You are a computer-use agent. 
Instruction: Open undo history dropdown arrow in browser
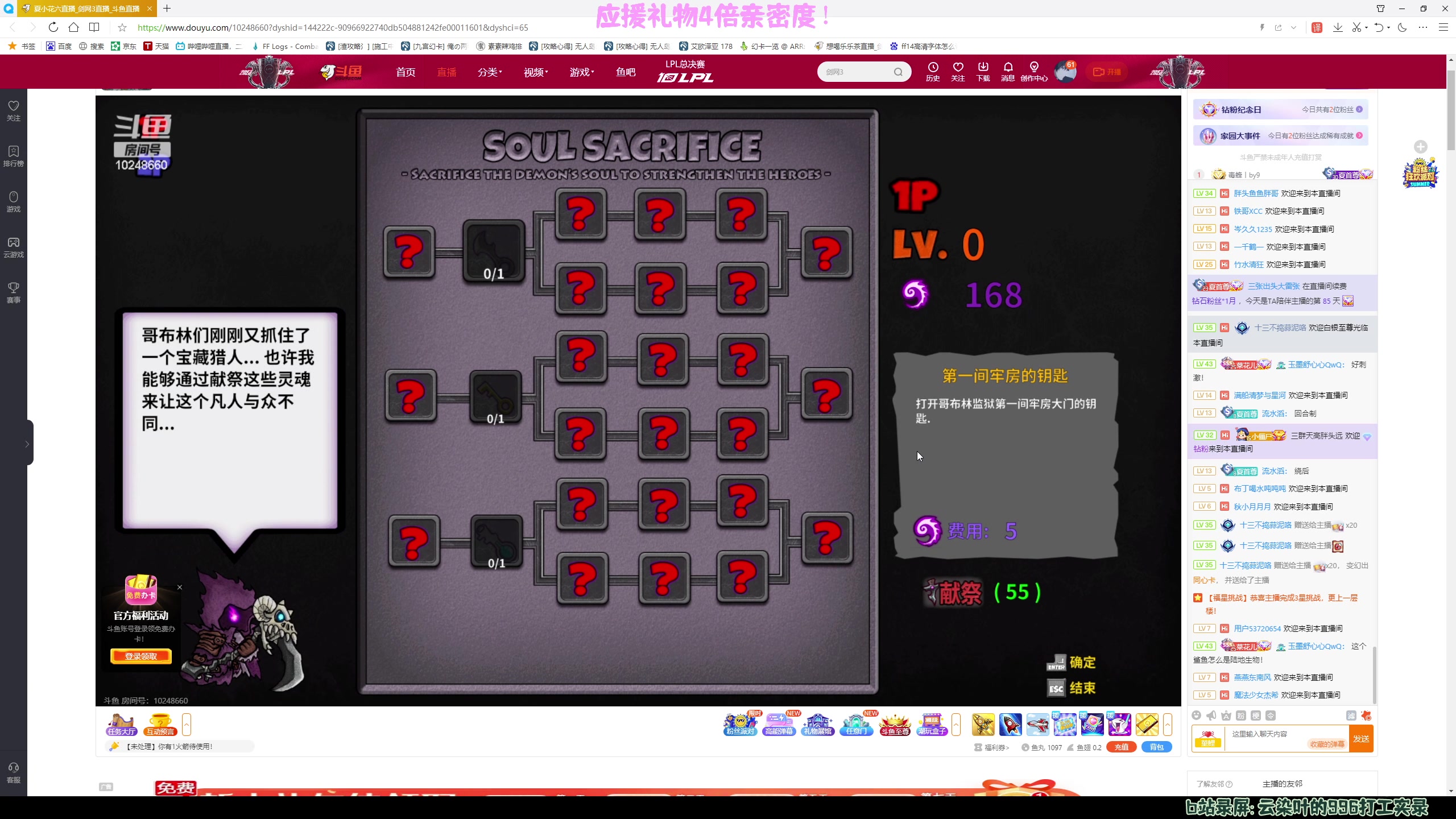click(x=1388, y=27)
